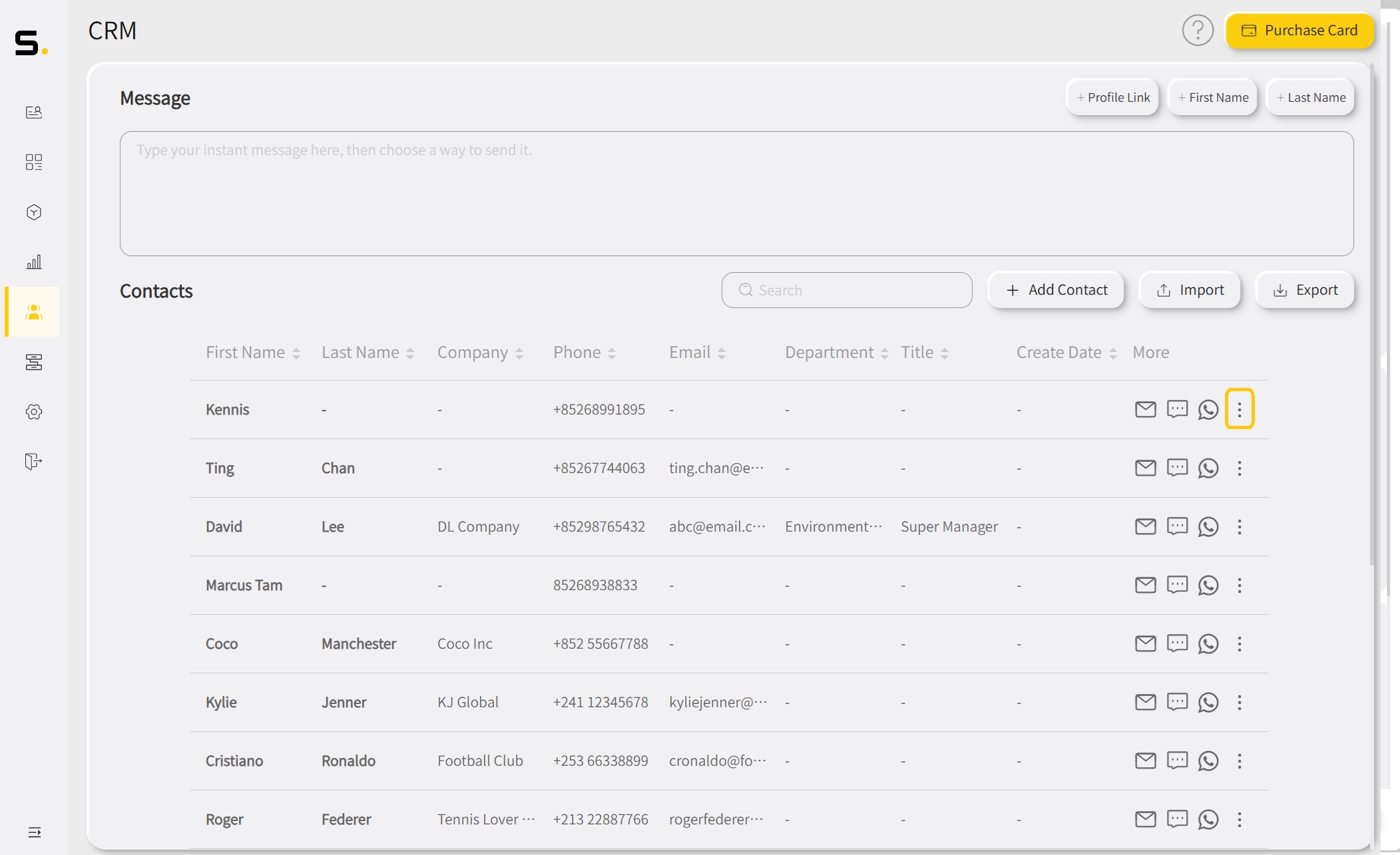Click the Purchase Card button
This screenshot has height=855, width=1400.
coord(1299,31)
